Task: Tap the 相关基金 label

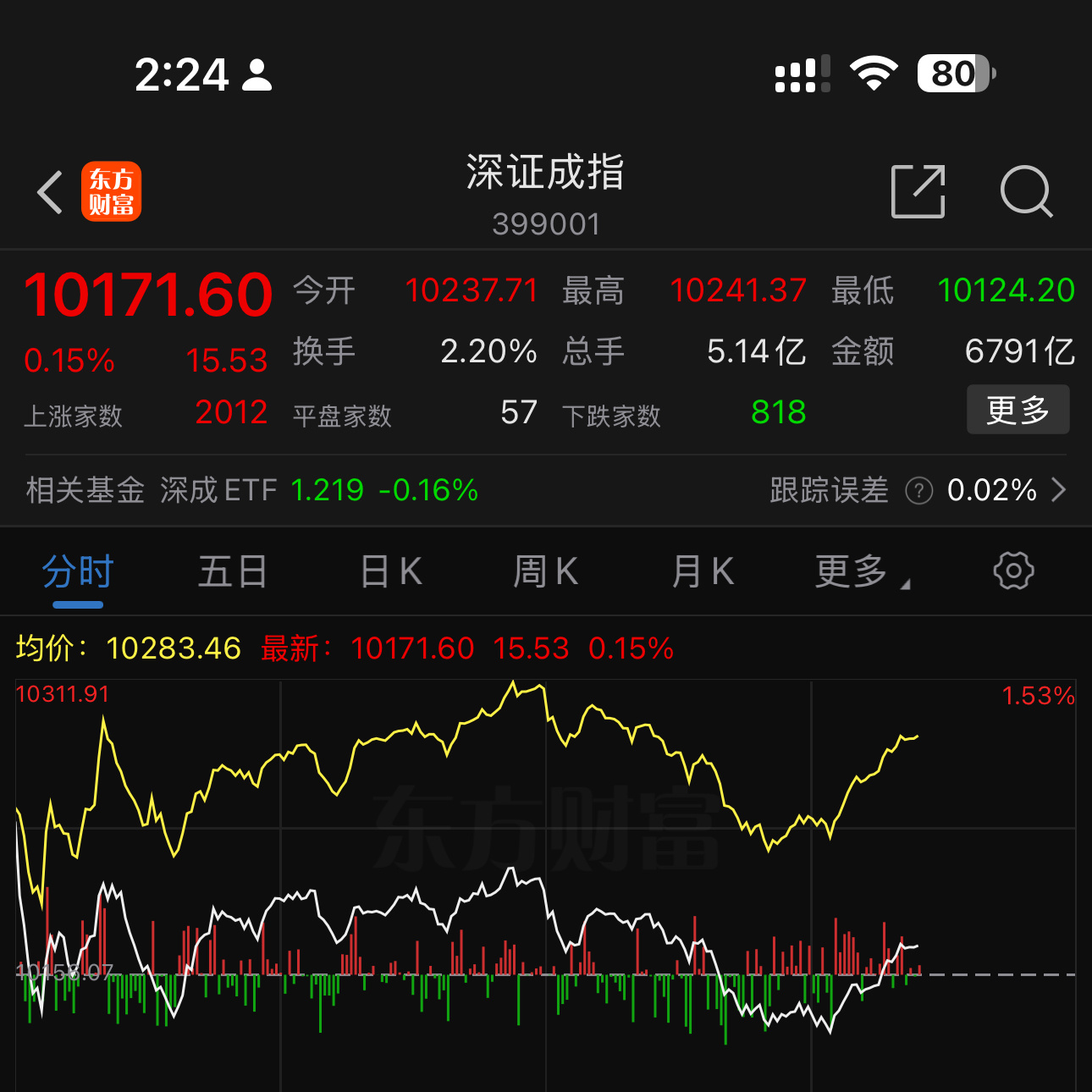Action: (x=85, y=490)
